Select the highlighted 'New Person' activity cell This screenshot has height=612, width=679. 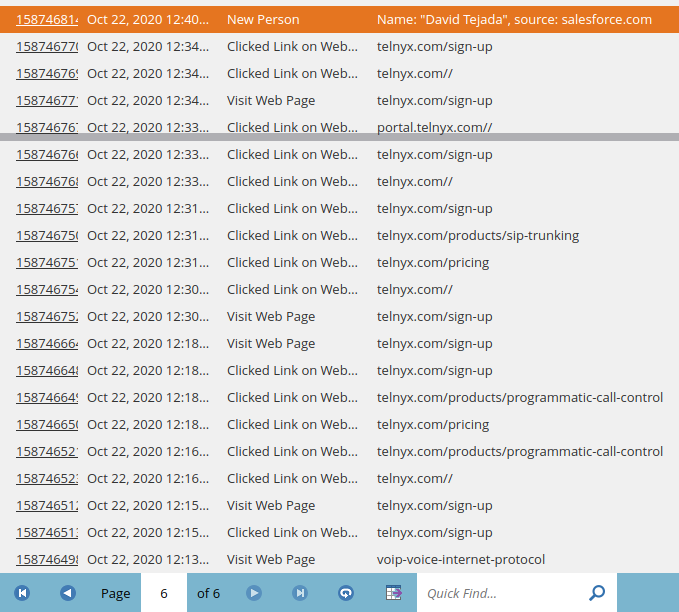click(263, 19)
